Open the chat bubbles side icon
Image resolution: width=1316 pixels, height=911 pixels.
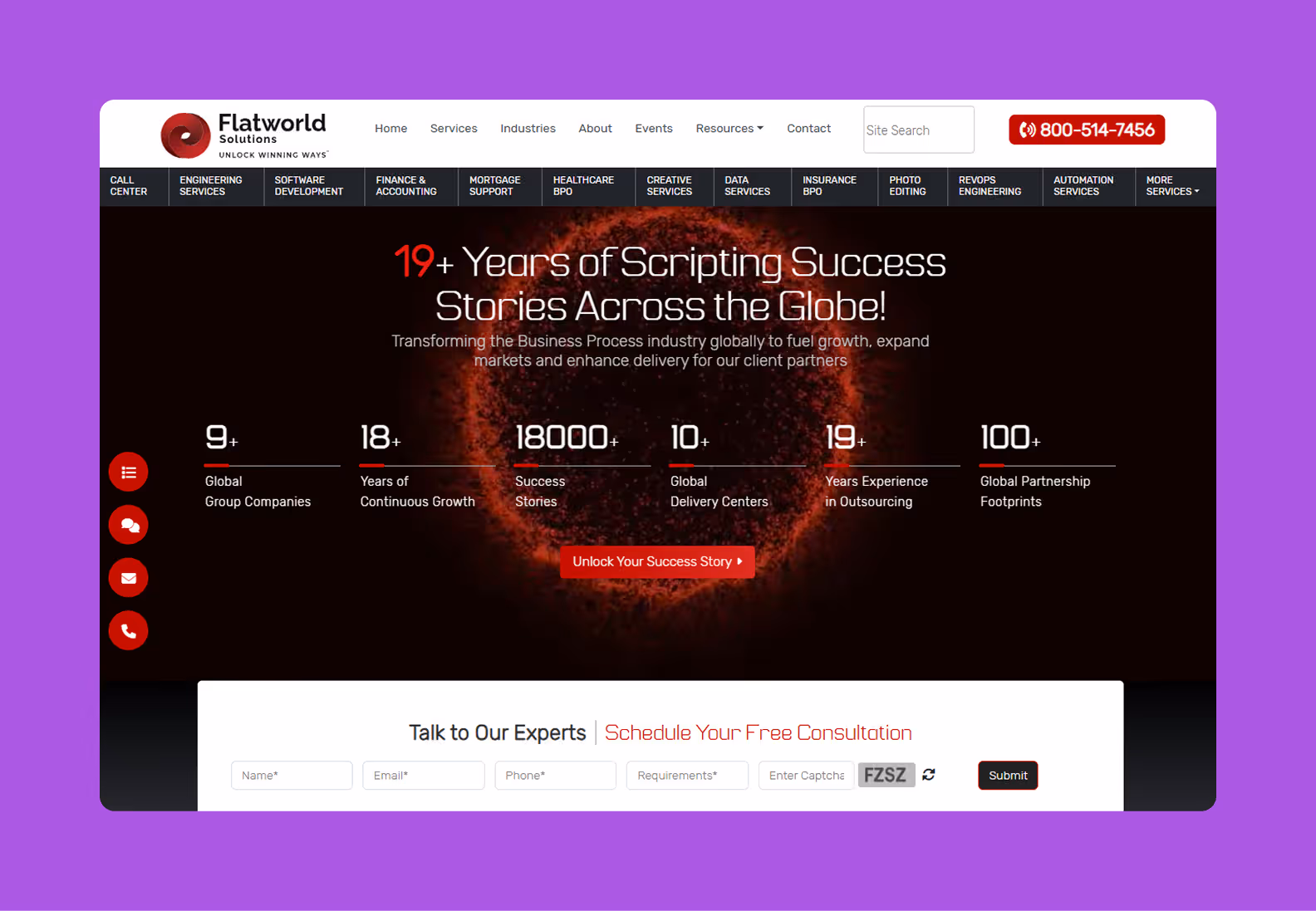[129, 525]
